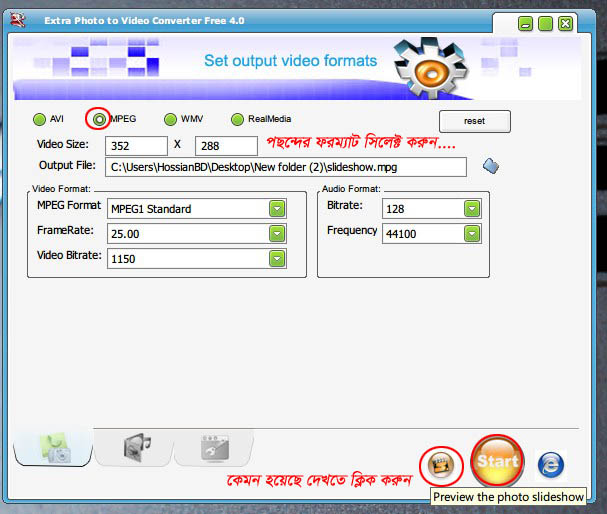The width and height of the screenshot is (607, 514).
Task: Click the application logo in title bar
Action: [x=18, y=19]
